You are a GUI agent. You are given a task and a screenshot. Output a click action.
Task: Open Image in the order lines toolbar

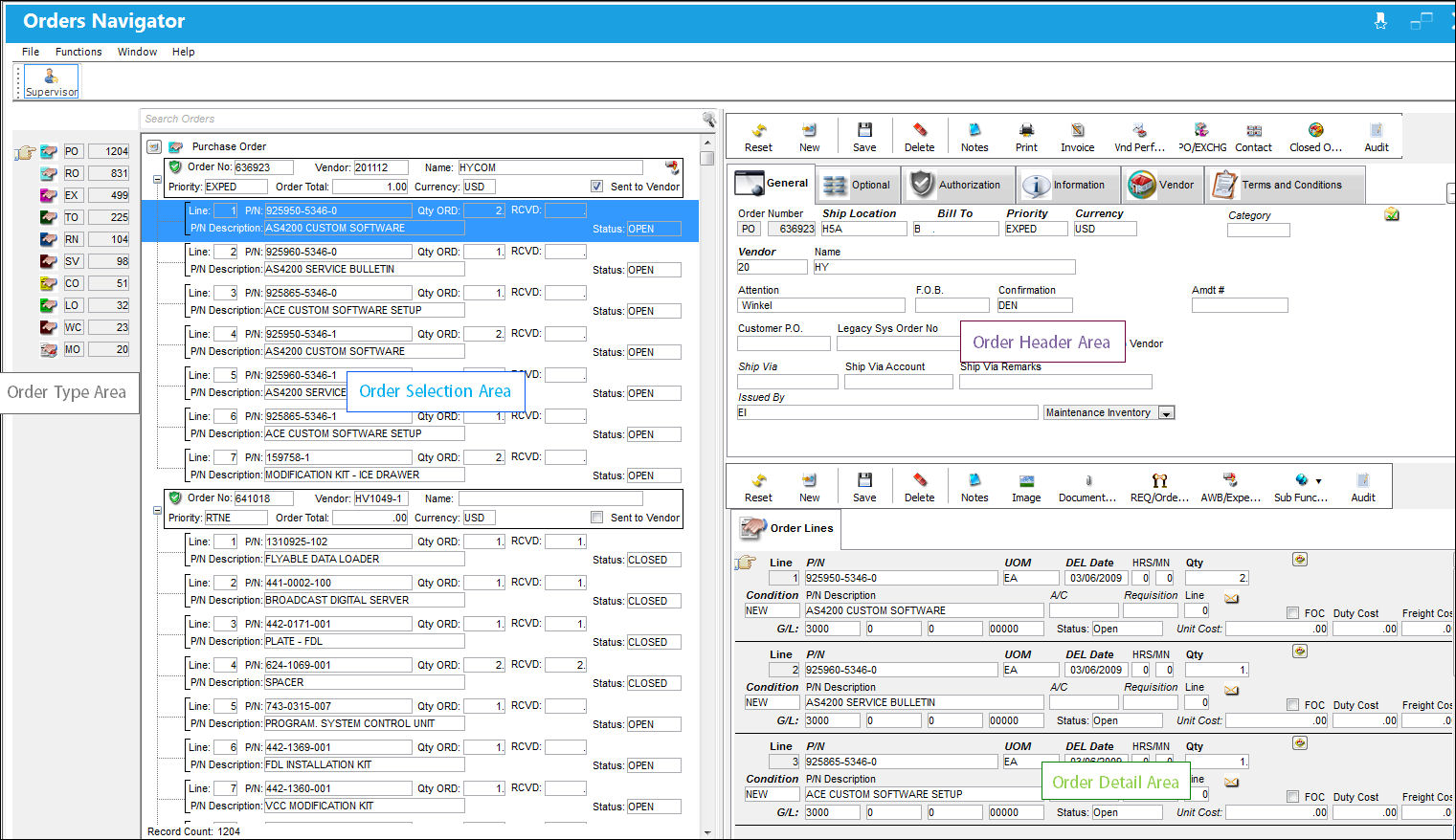1026,487
